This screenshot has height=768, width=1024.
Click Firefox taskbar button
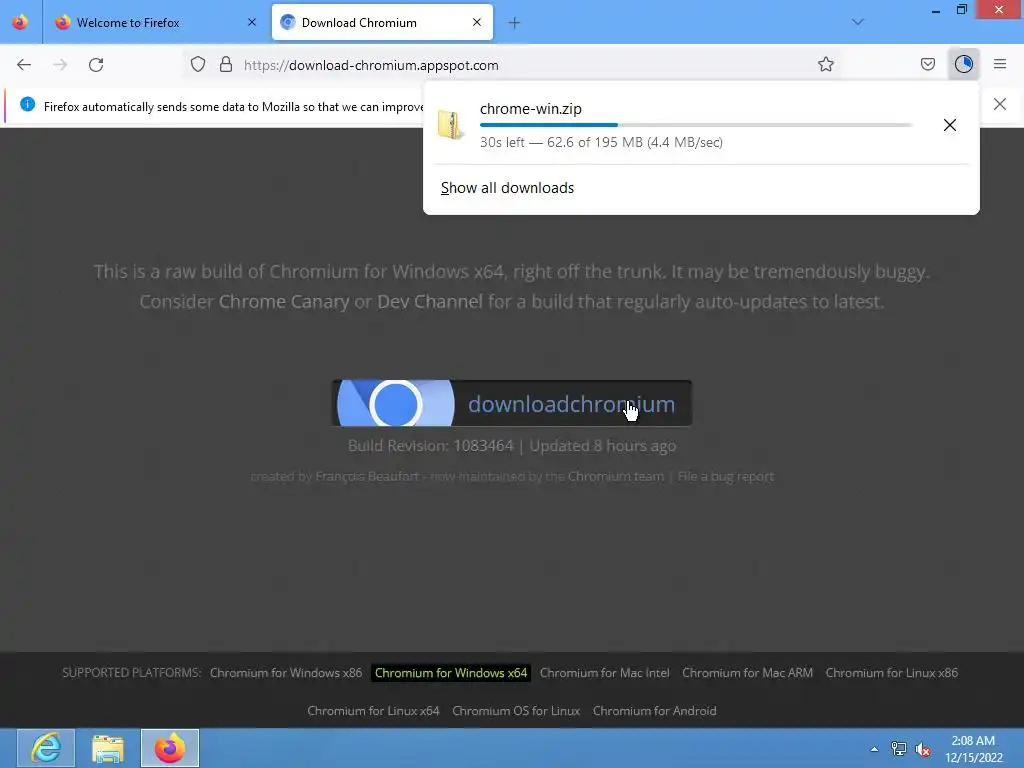coord(170,748)
